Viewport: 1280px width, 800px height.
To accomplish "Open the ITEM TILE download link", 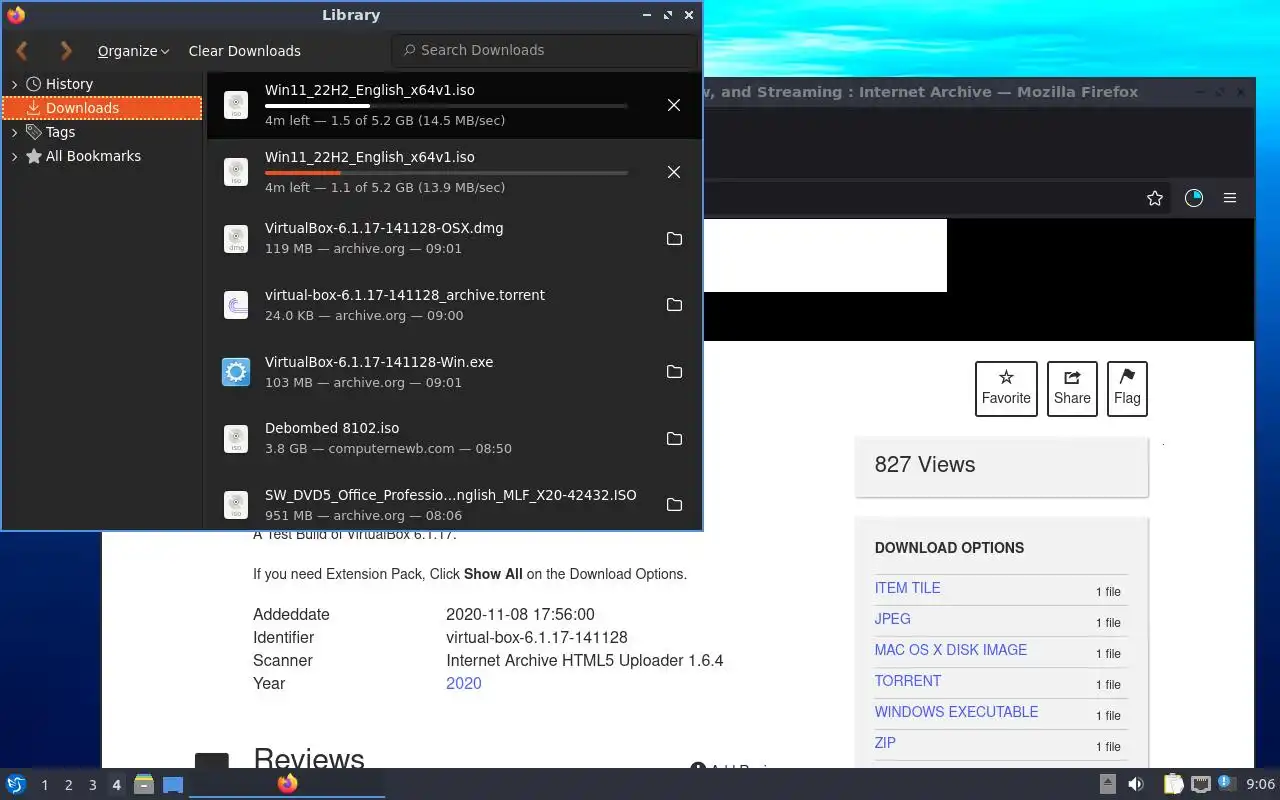I will pyautogui.click(x=907, y=588).
